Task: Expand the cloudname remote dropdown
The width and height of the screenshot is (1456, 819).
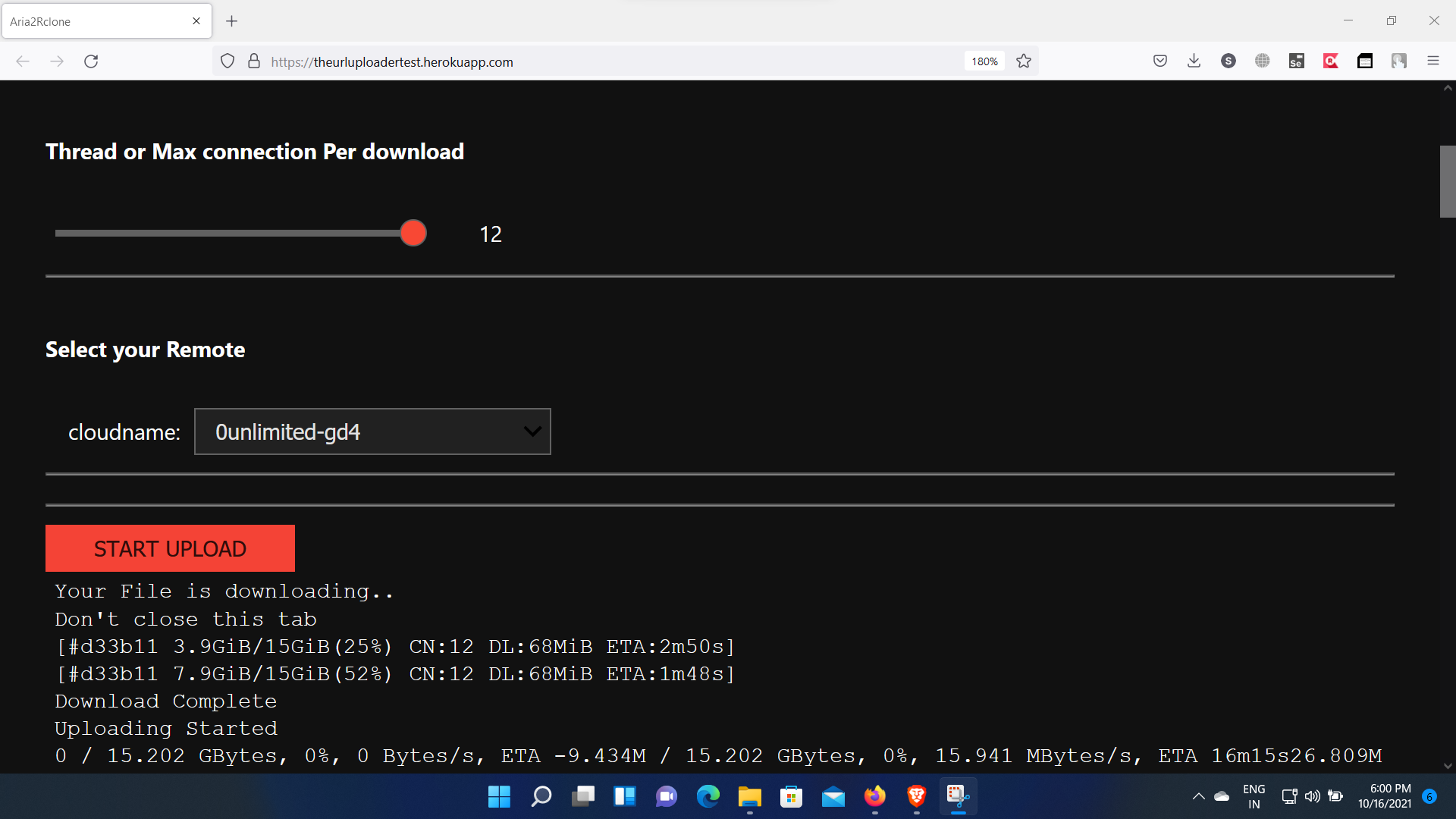Action: point(372,432)
